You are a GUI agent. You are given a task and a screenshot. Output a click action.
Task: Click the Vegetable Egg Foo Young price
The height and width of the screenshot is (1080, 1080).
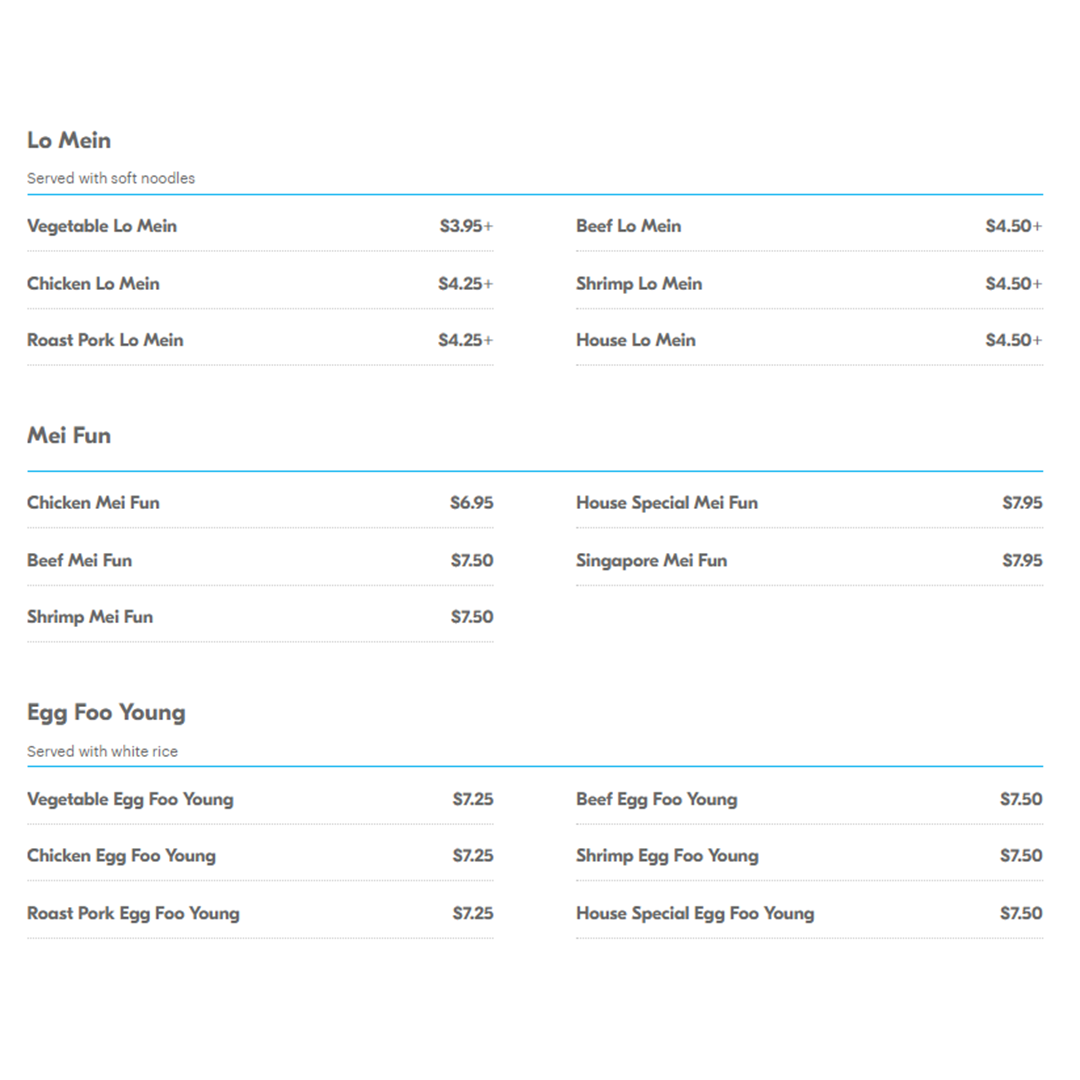click(x=473, y=800)
